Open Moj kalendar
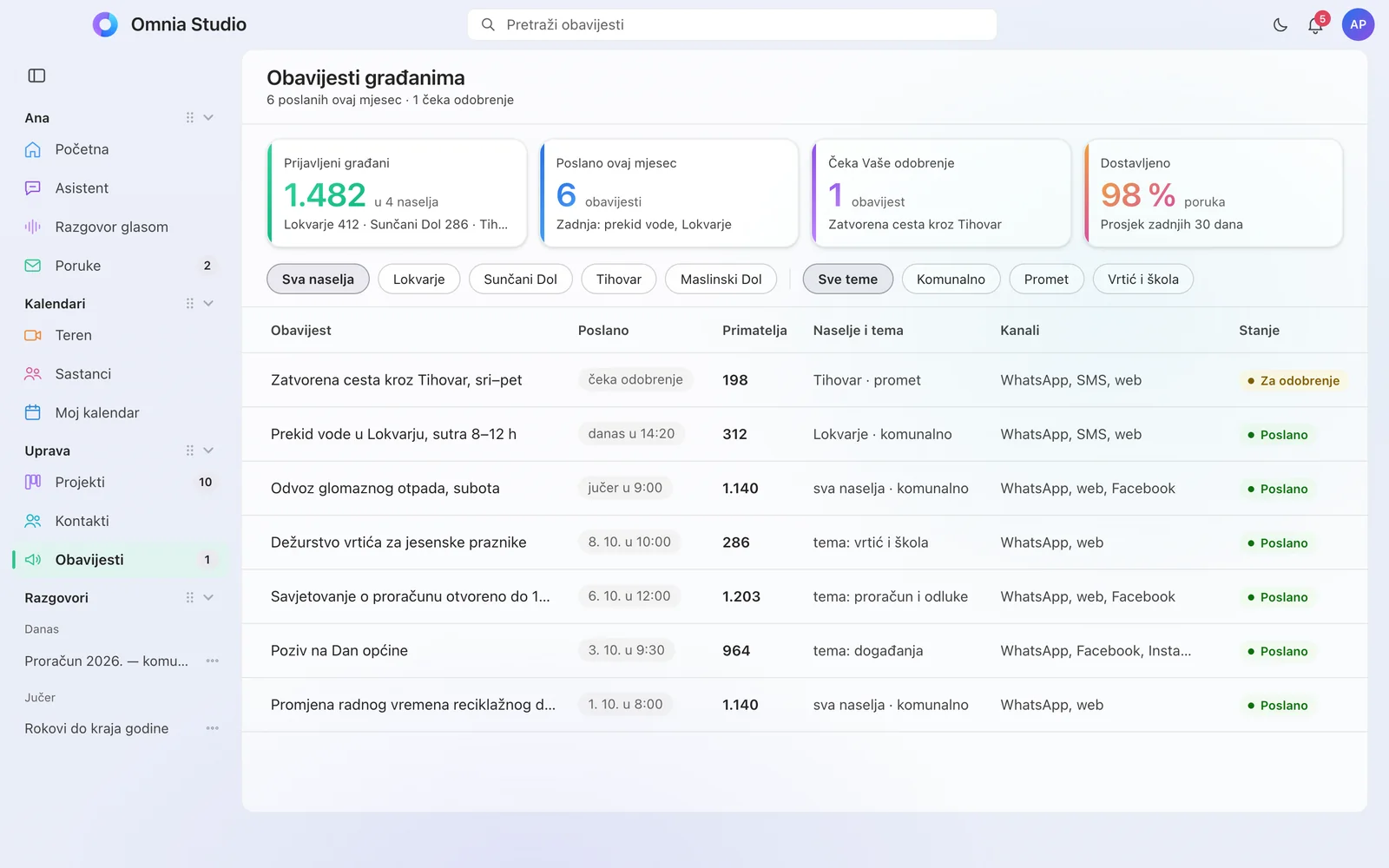 click(x=119, y=412)
